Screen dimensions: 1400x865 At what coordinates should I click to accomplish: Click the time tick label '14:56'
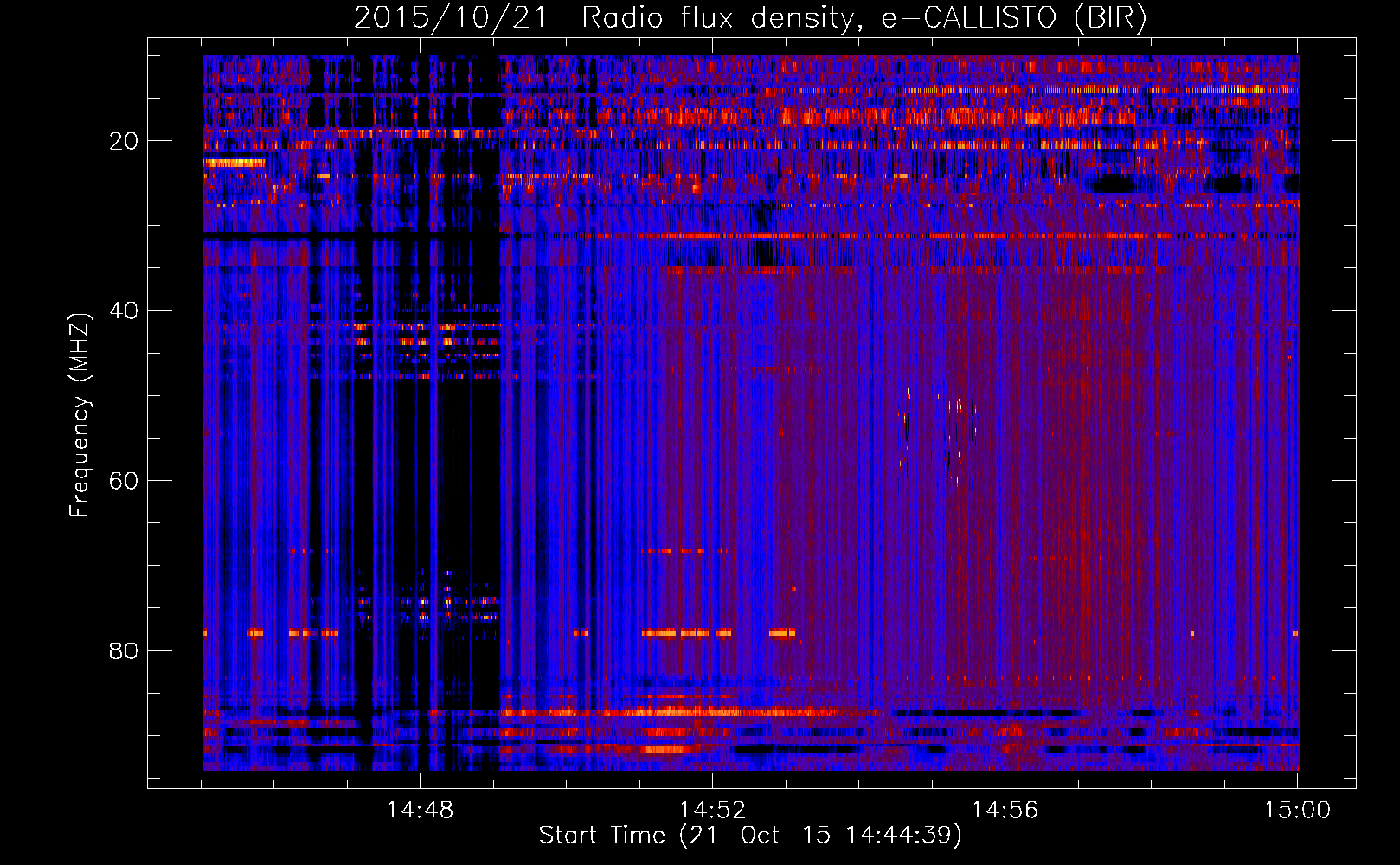click(1005, 811)
